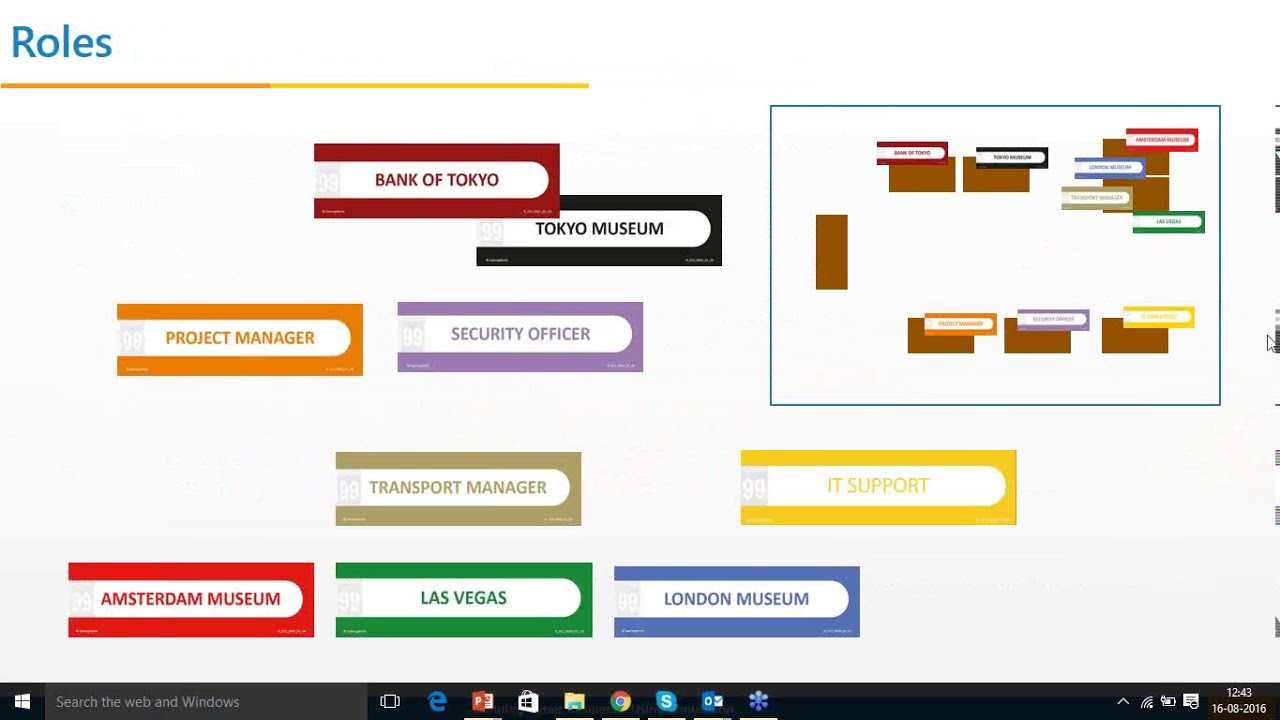Check the battery power tray icon
This screenshot has height=720, width=1280.
click(1168, 702)
